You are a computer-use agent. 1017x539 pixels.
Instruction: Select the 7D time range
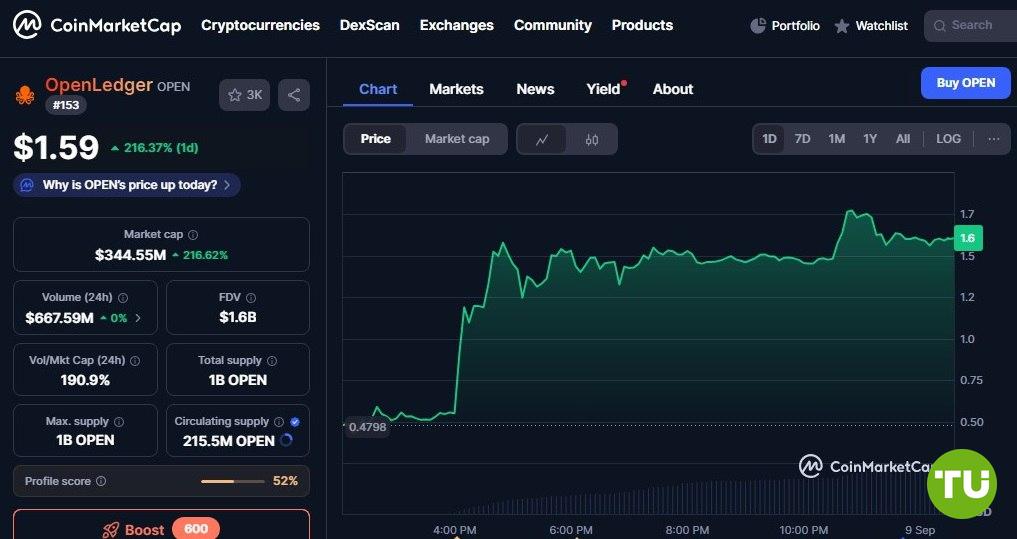tap(802, 139)
